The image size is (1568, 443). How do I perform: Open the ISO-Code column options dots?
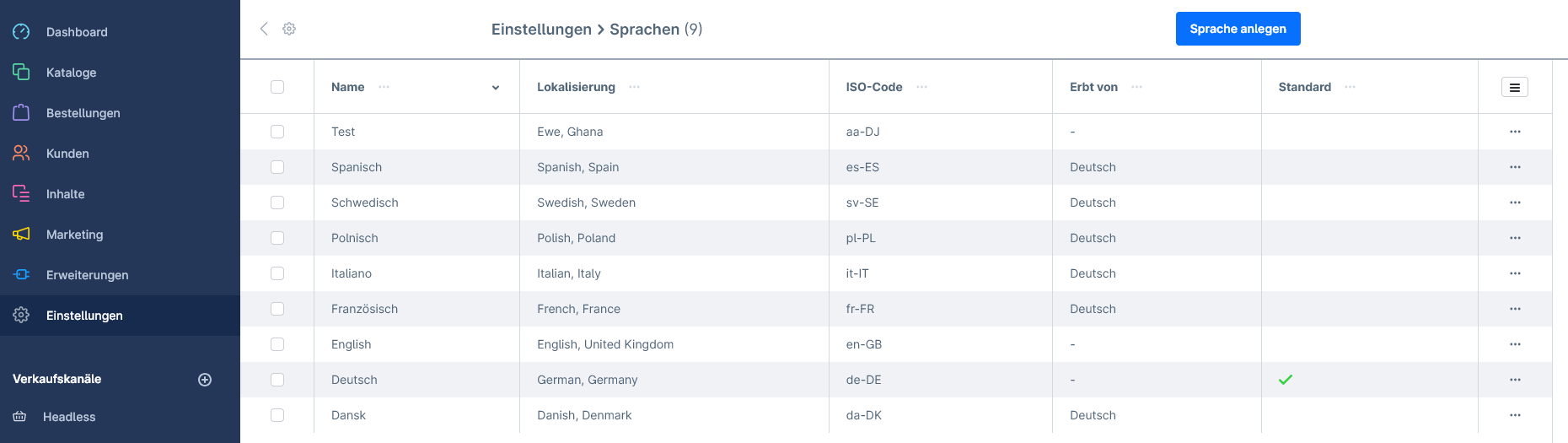[x=922, y=87]
